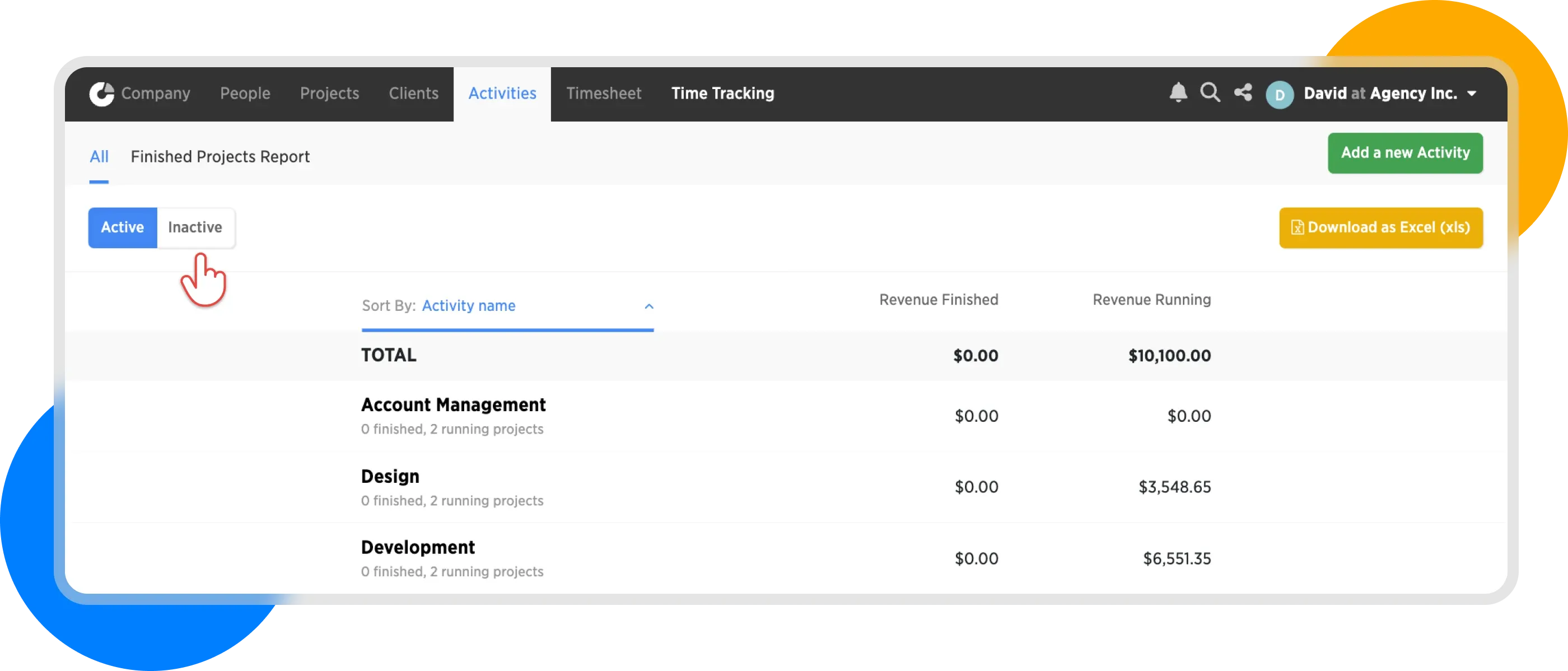The width and height of the screenshot is (1568, 671).
Task: Toggle the Active filter on
Action: coord(122,228)
